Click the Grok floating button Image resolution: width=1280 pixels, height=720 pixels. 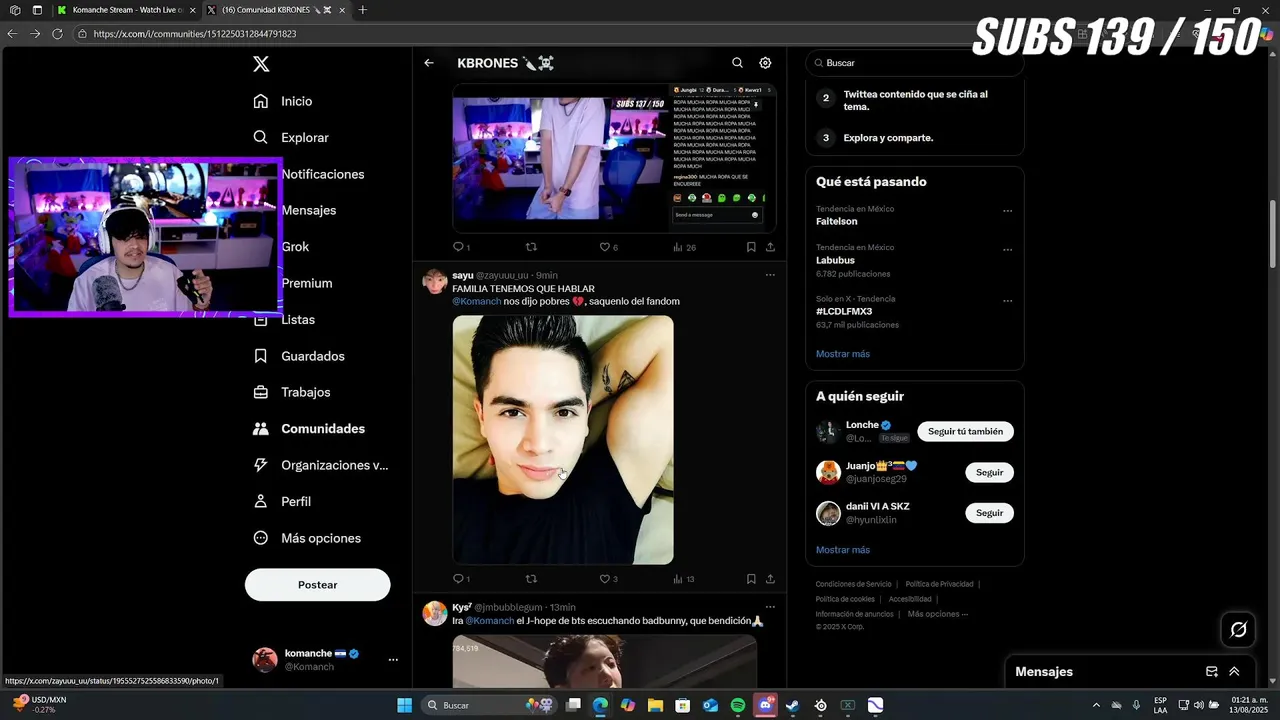tap(1238, 629)
